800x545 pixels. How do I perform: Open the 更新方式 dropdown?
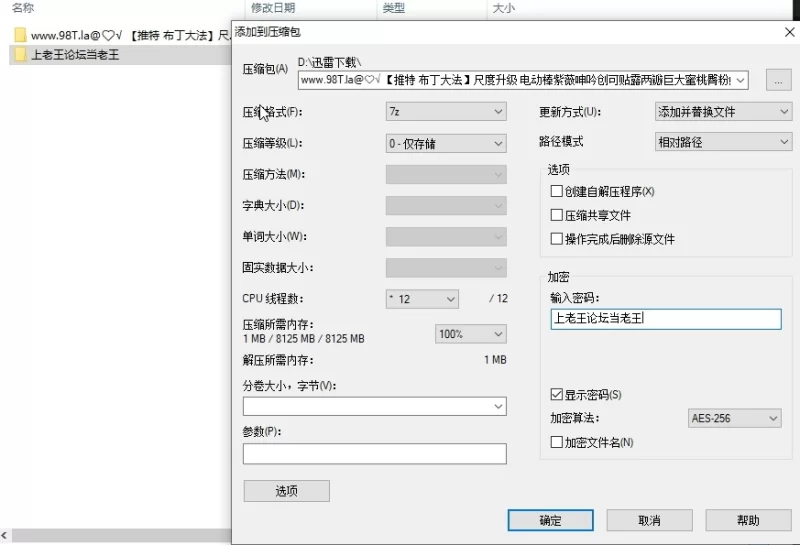tap(723, 112)
